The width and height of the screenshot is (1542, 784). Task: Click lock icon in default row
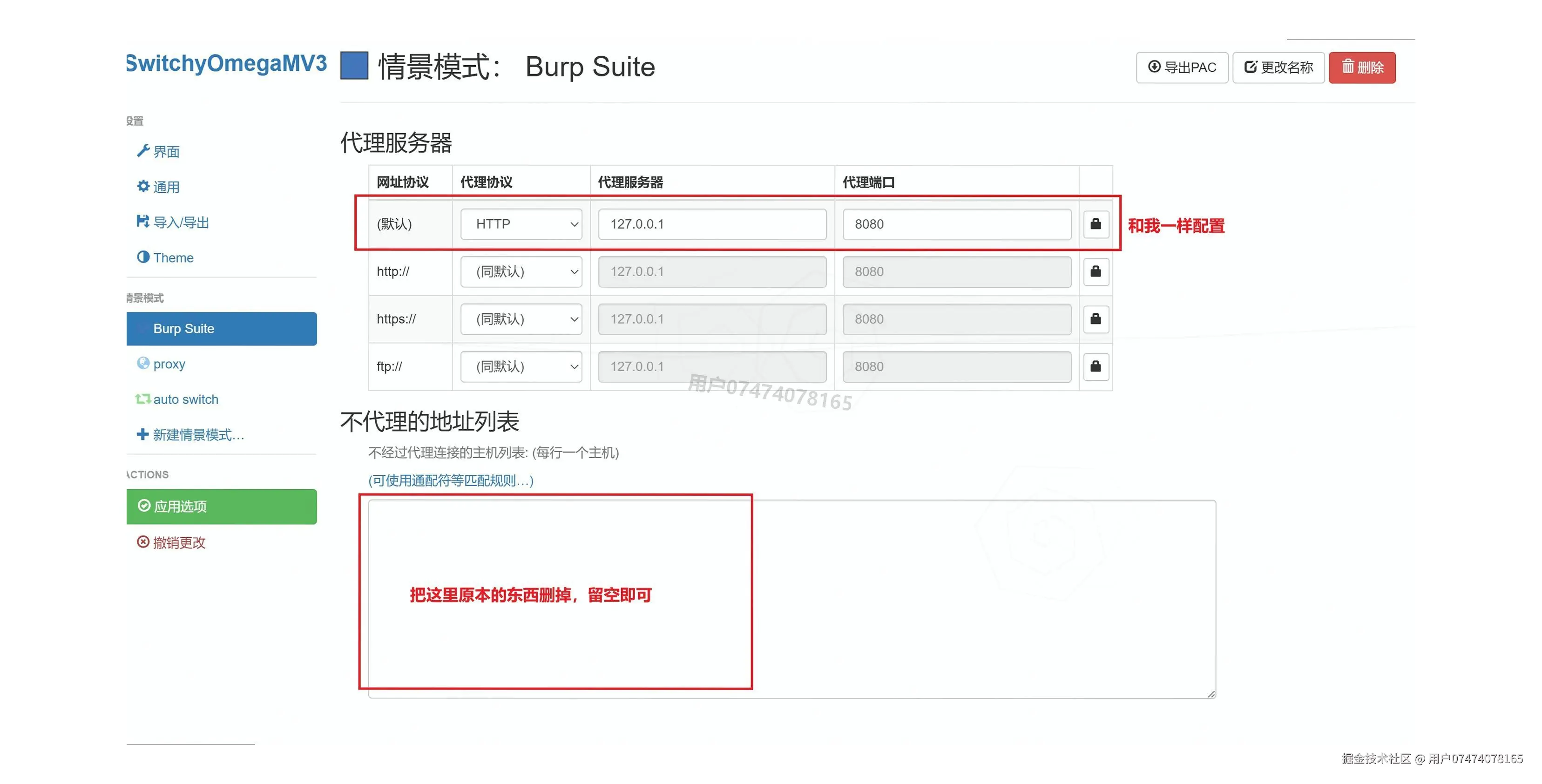click(1096, 224)
